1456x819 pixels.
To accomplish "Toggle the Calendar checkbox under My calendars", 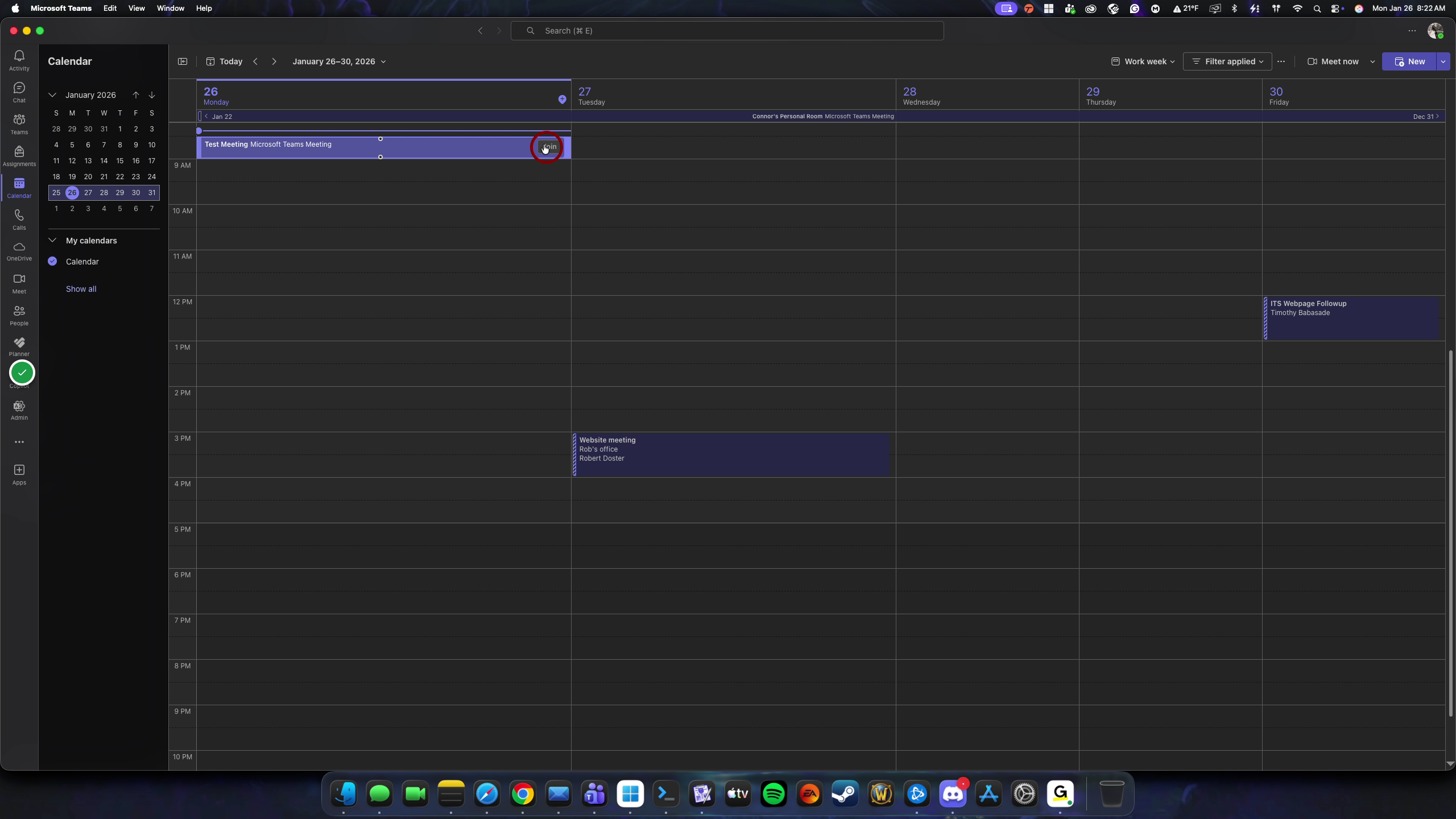I will [x=52, y=262].
